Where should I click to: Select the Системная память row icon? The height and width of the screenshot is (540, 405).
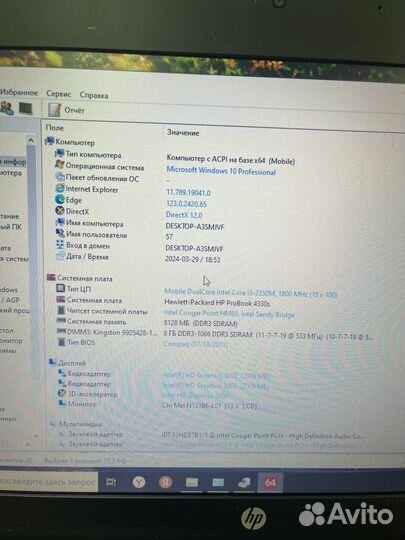pyautogui.click(x=61, y=321)
